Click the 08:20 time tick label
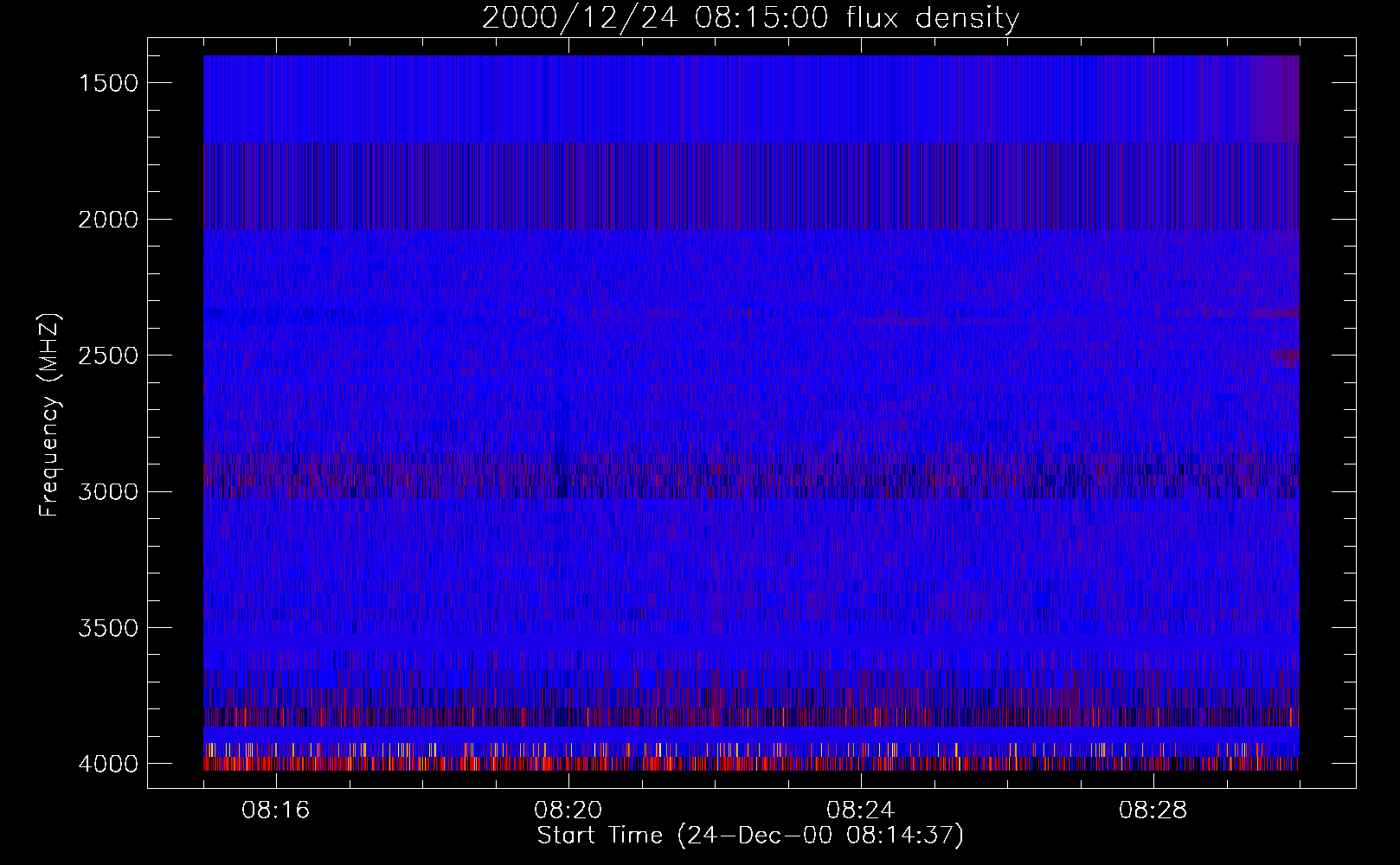This screenshot has height=865, width=1400. [568, 811]
